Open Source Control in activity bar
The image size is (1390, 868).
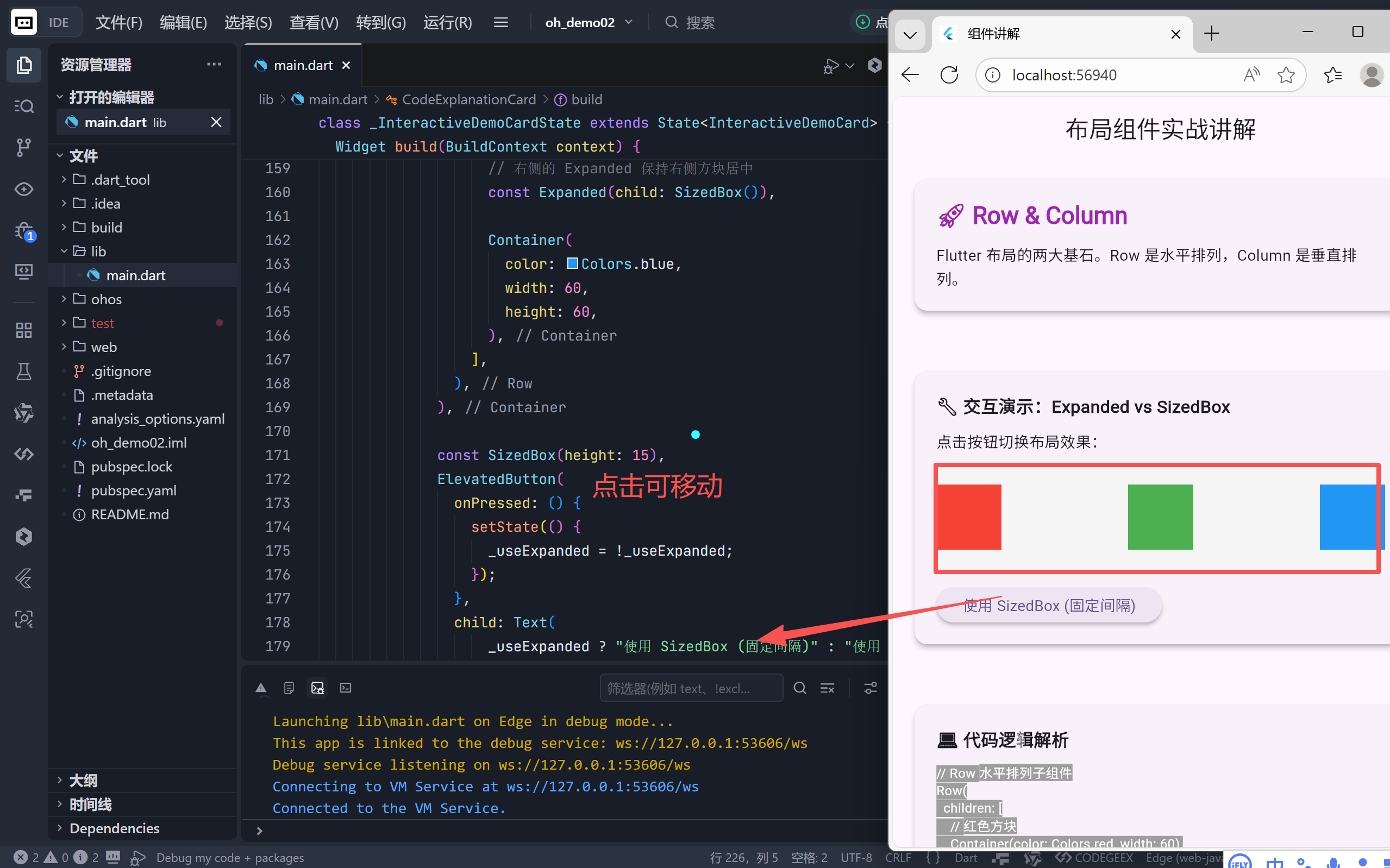click(23, 147)
